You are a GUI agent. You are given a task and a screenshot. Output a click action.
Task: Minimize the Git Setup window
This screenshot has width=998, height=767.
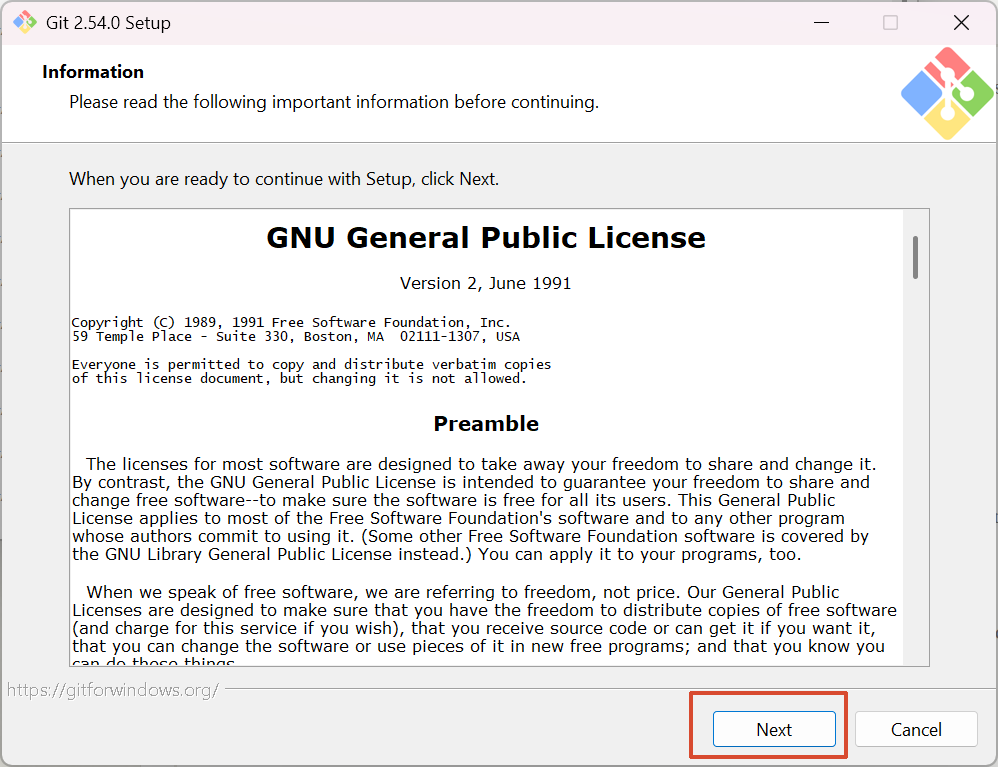pyautogui.click(x=819, y=22)
